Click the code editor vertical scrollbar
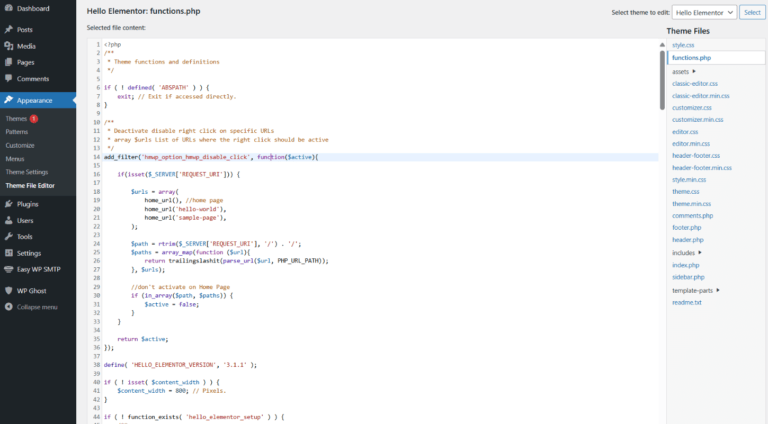768x424 pixels. tap(662, 80)
